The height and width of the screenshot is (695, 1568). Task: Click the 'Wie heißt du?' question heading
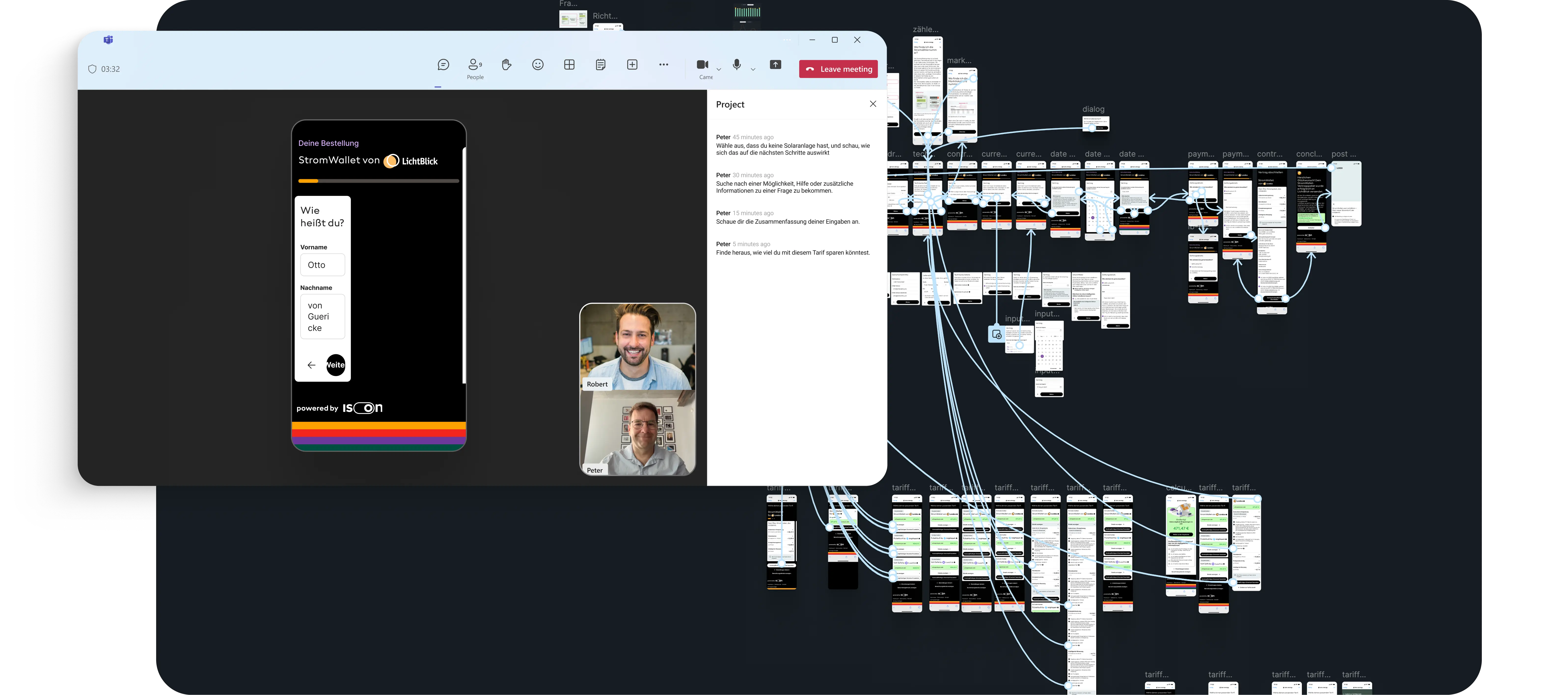(x=322, y=217)
